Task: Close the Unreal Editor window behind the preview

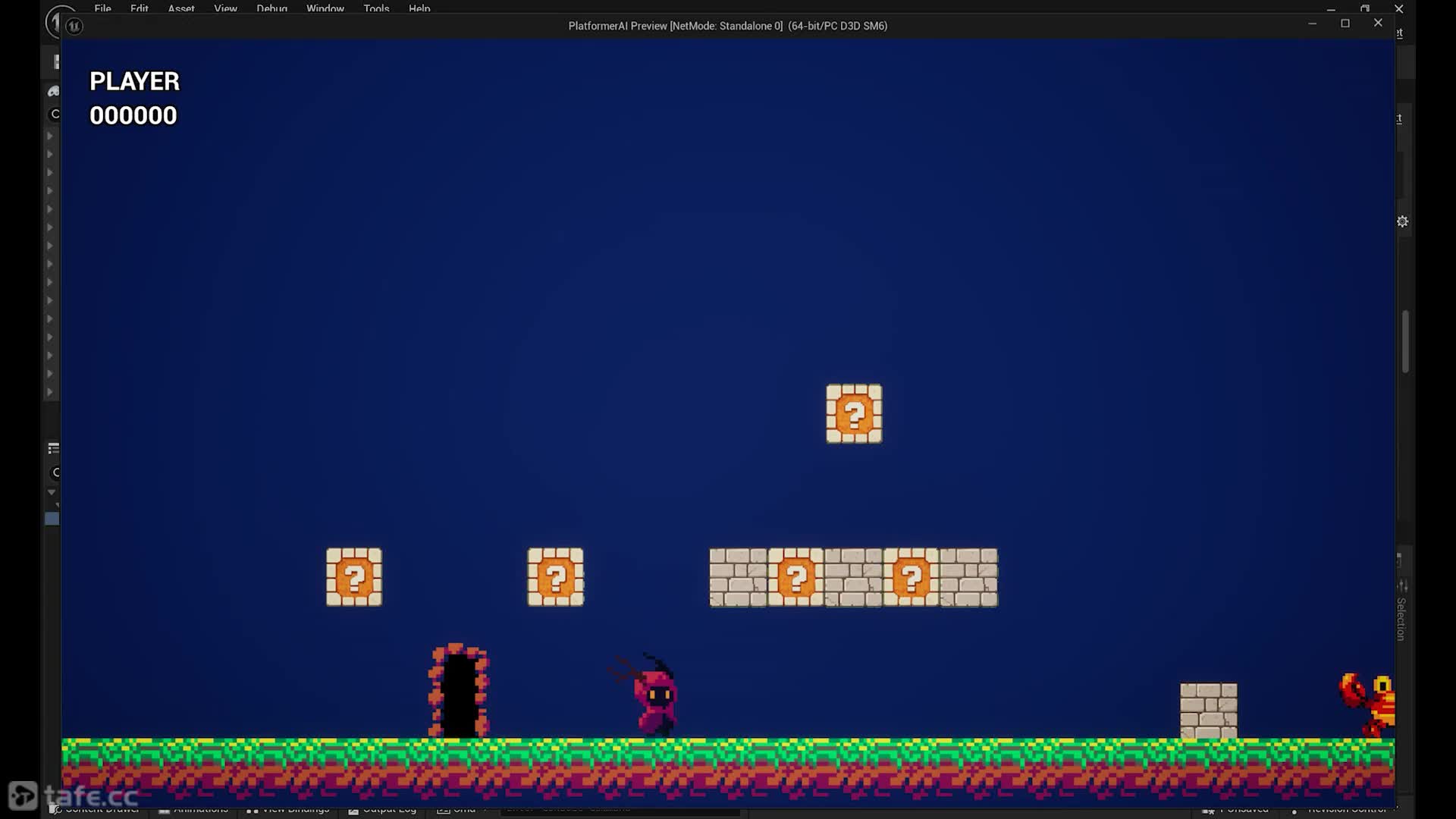Action: [1399, 8]
